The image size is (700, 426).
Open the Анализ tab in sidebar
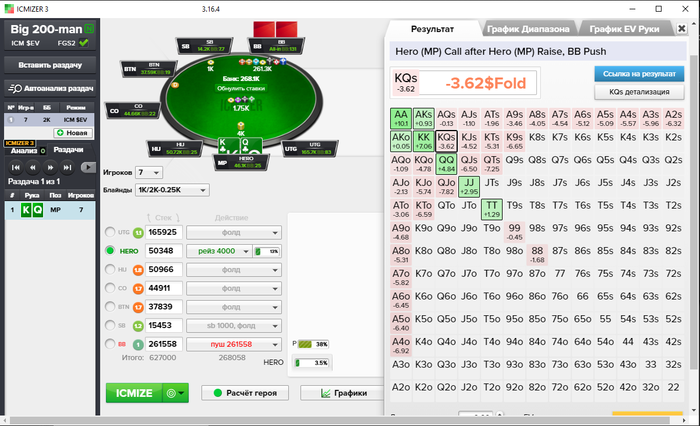point(24,150)
